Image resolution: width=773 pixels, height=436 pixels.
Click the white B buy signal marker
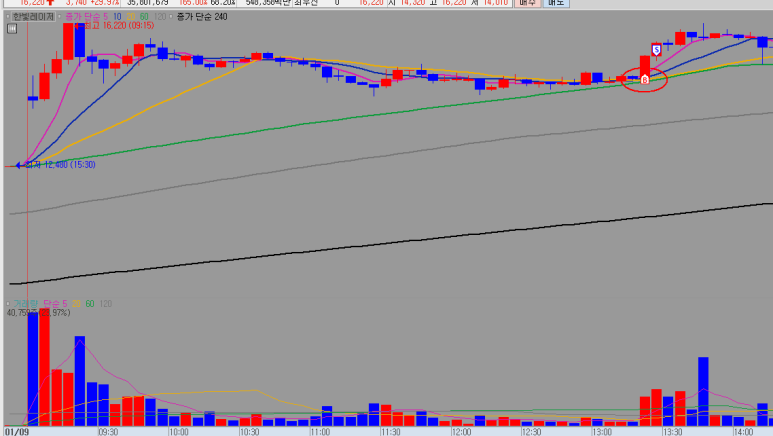tap(645, 79)
